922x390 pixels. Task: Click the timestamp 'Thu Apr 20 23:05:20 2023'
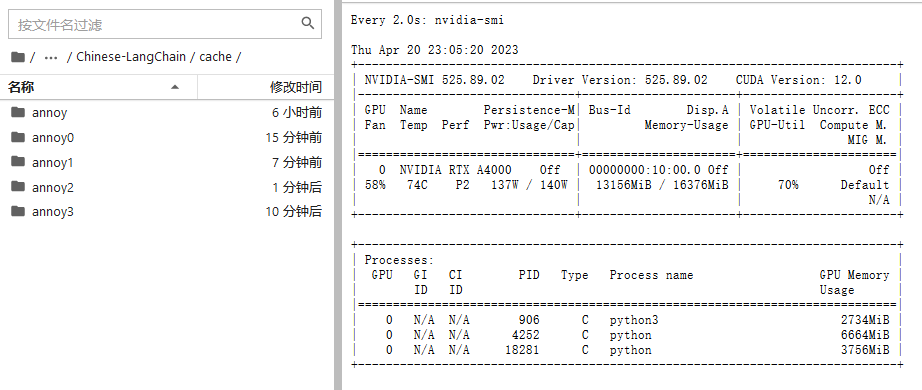click(x=435, y=50)
